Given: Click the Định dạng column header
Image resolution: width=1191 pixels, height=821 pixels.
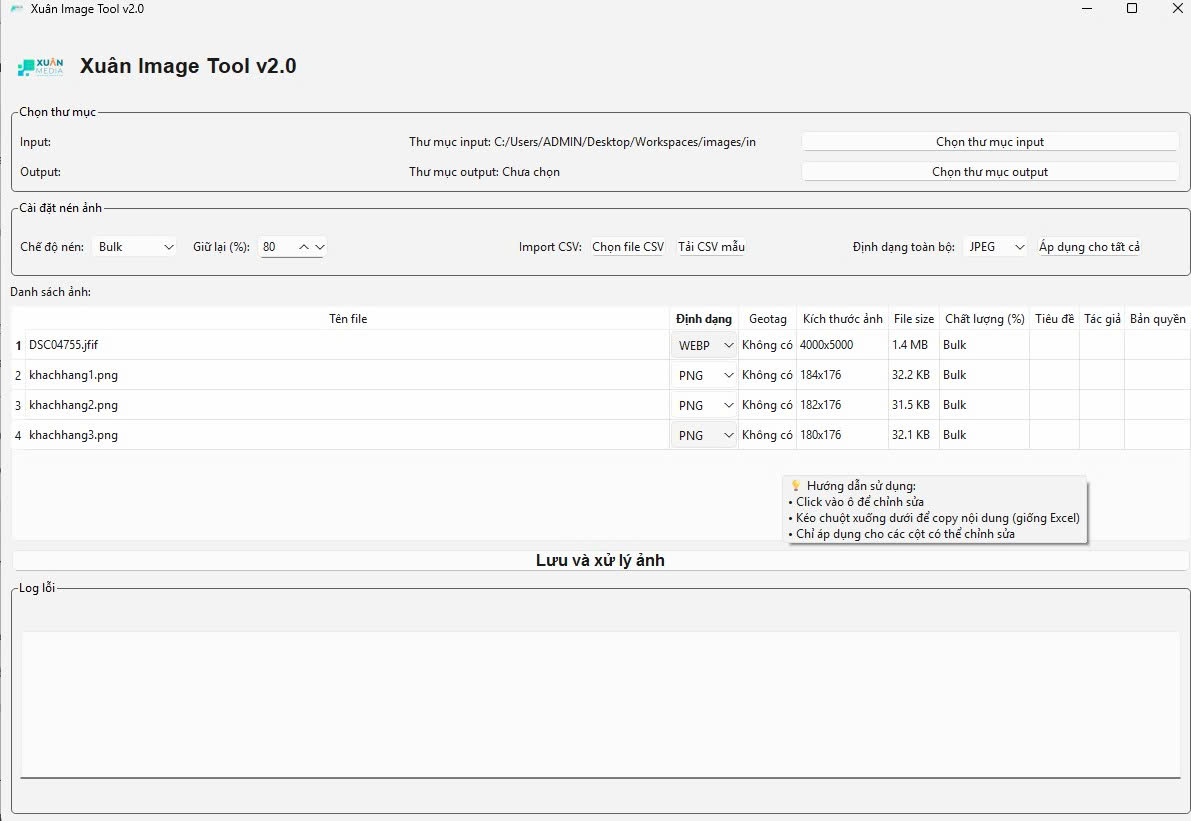Looking at the screenshot, I should point(704,319).
